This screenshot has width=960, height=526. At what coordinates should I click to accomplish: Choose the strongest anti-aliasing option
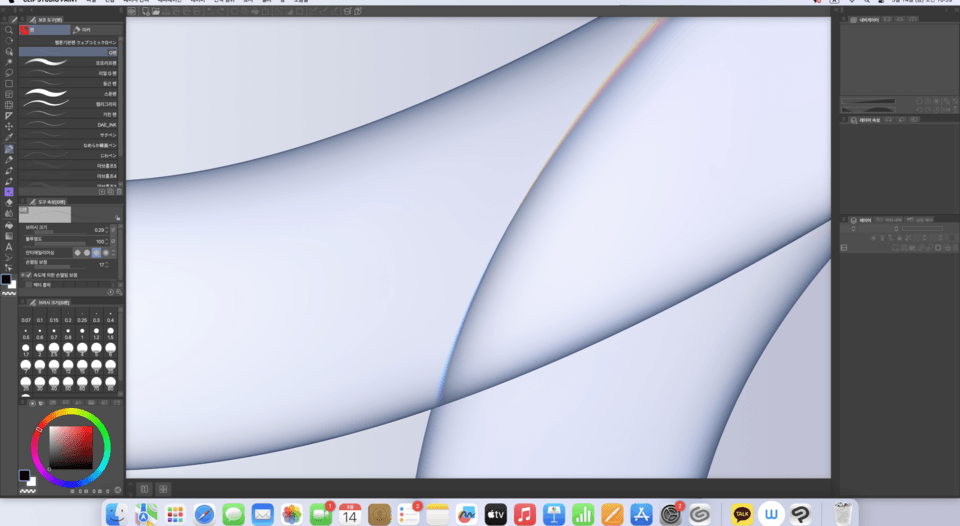[x=106, y=252]
